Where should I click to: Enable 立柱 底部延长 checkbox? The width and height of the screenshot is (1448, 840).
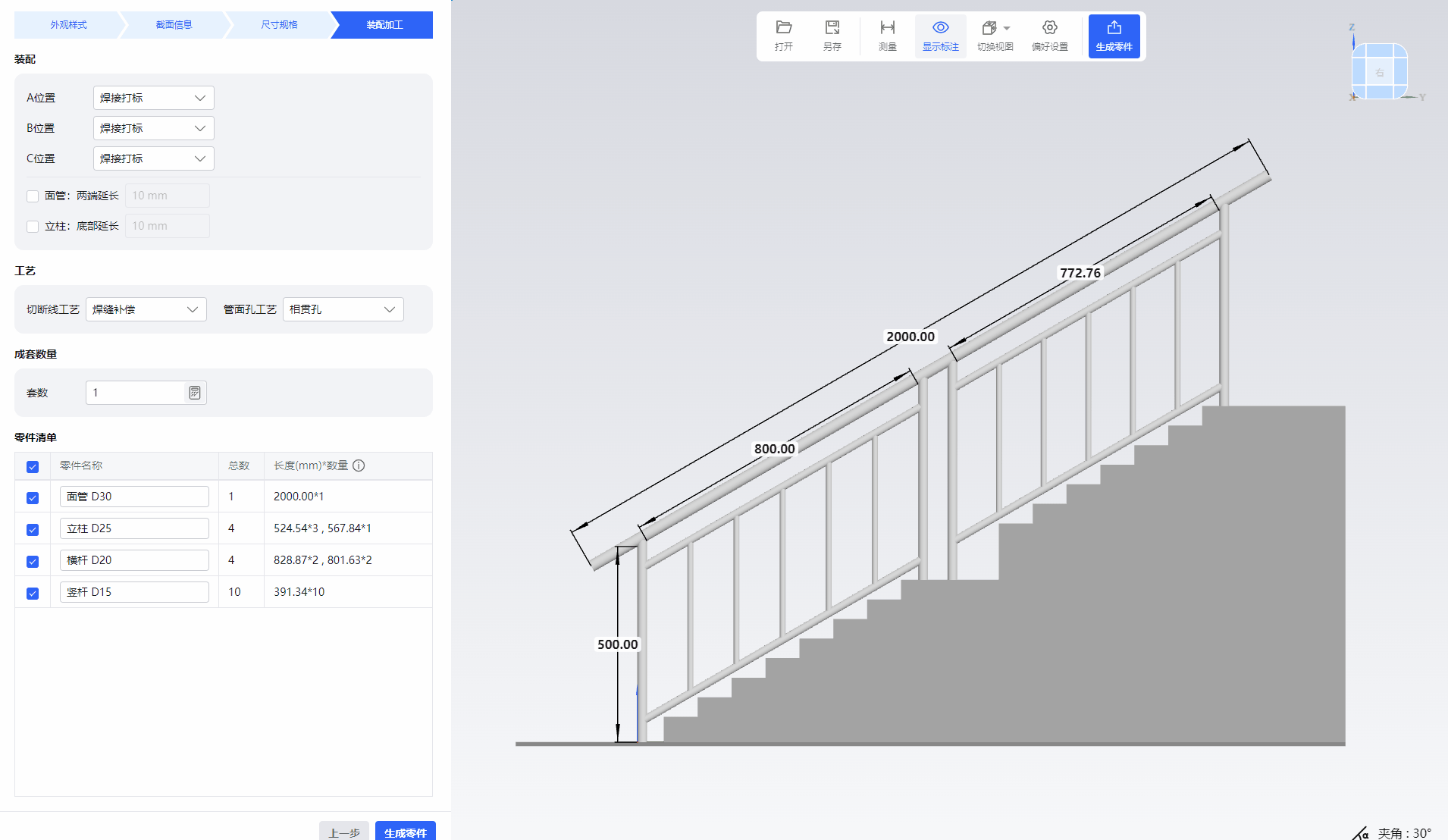(x=33, y=227)
